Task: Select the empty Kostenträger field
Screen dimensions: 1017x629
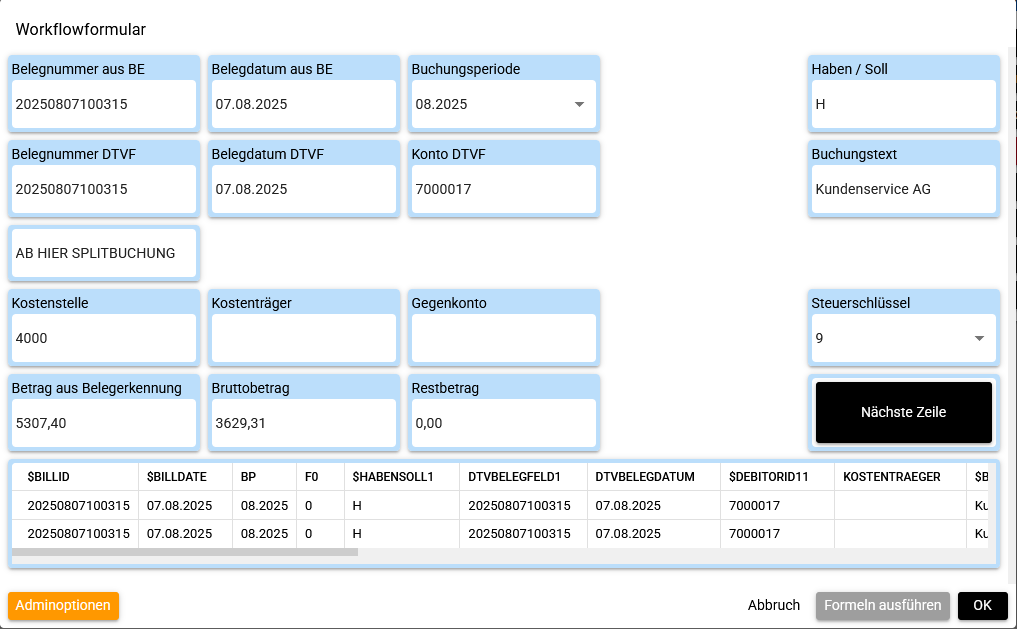Action: point(303,339)
